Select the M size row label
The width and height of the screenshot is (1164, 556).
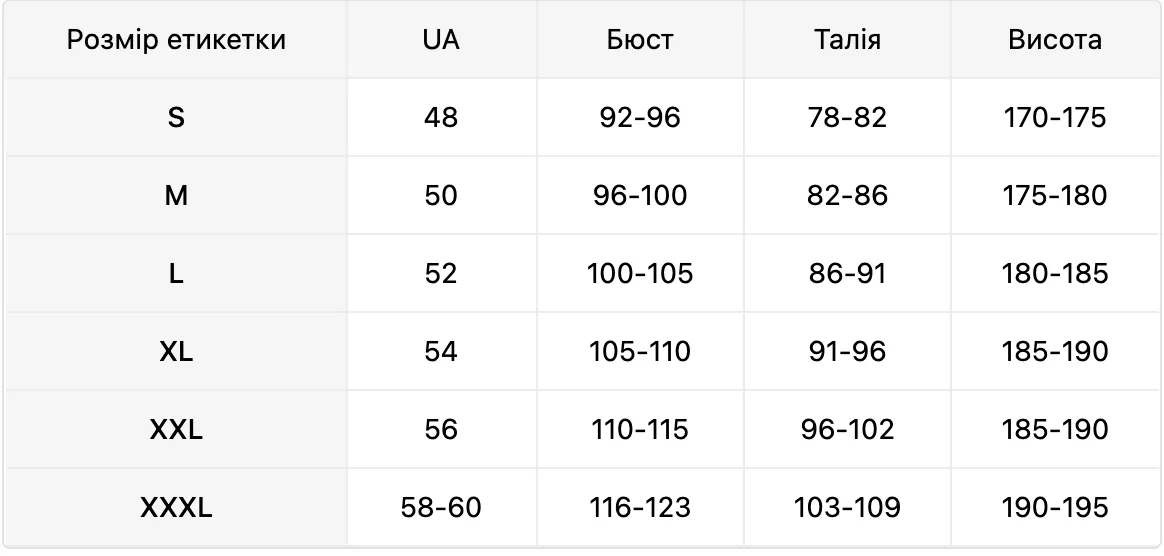coord(176,196)
